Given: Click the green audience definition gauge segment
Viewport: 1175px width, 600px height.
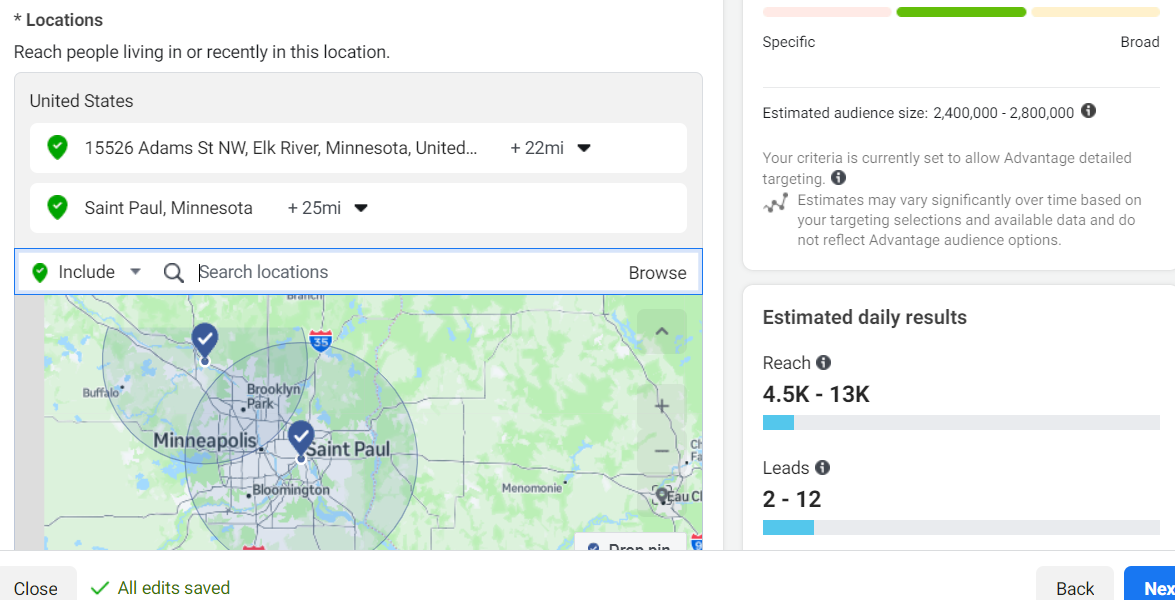Looking at the screenshot, I should click(x=961, y=12).
